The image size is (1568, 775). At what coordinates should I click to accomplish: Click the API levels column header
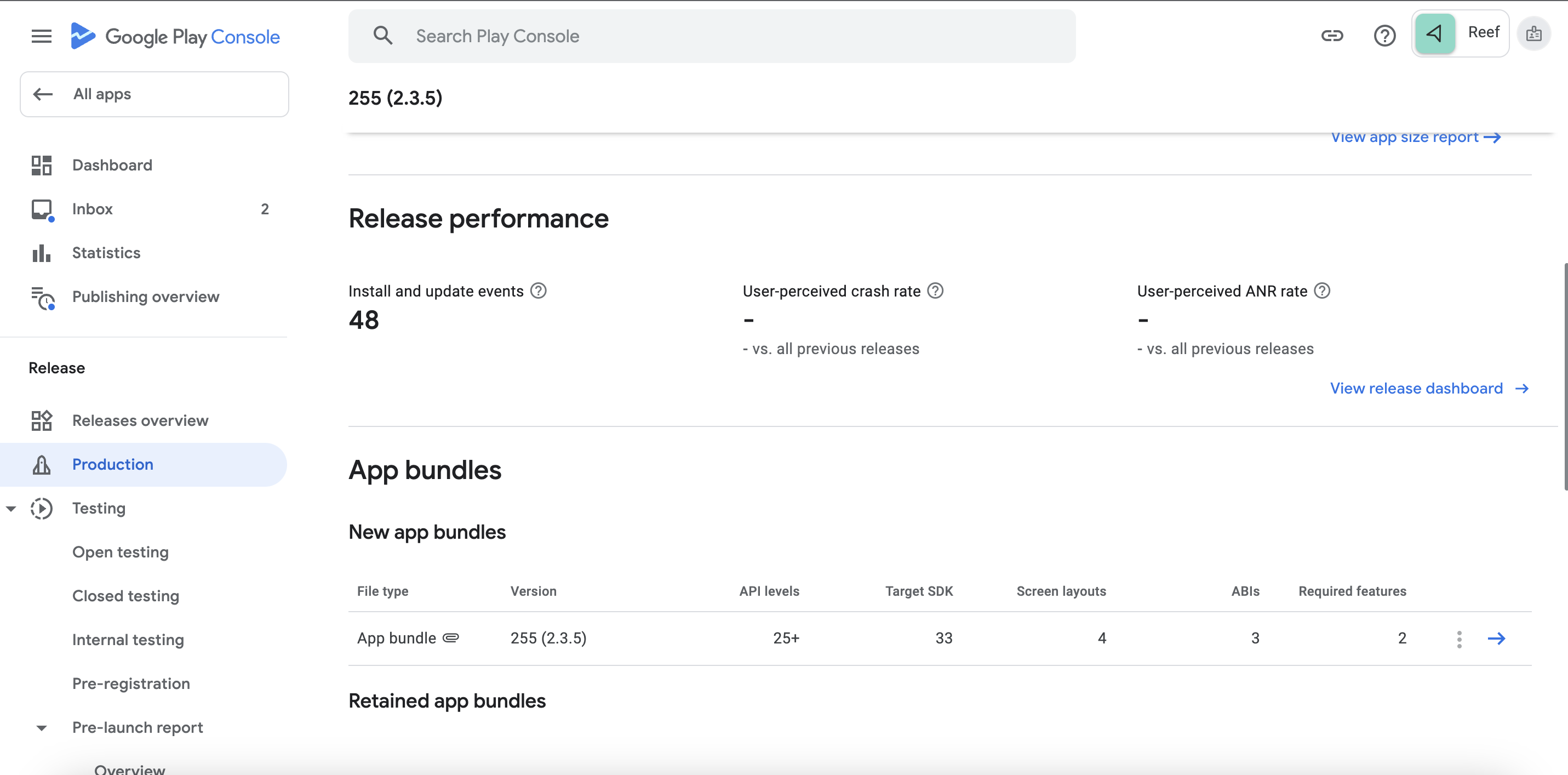(x=769, y=591)
